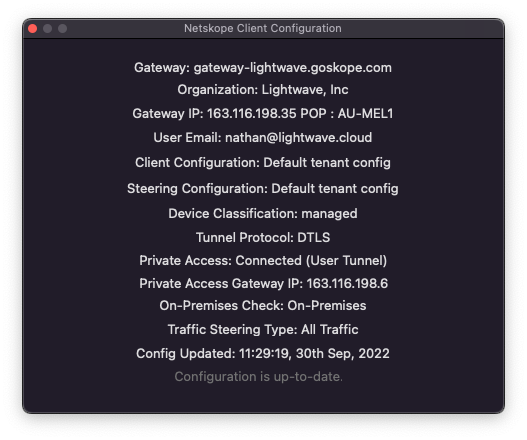Click the Steering Configuration line
The image size is (527, 440).
tap(263, 189)
